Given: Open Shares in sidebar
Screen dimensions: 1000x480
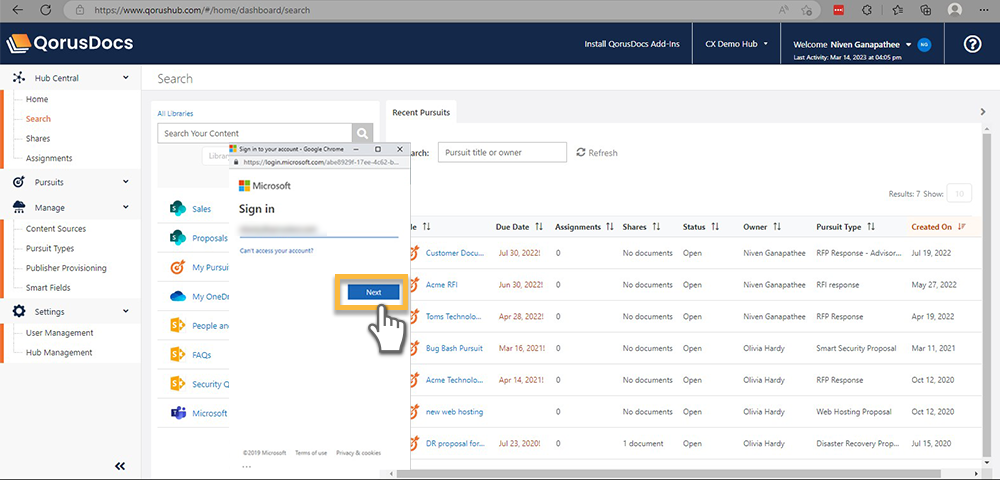Looking at the screenshot, I should [38, 138].
